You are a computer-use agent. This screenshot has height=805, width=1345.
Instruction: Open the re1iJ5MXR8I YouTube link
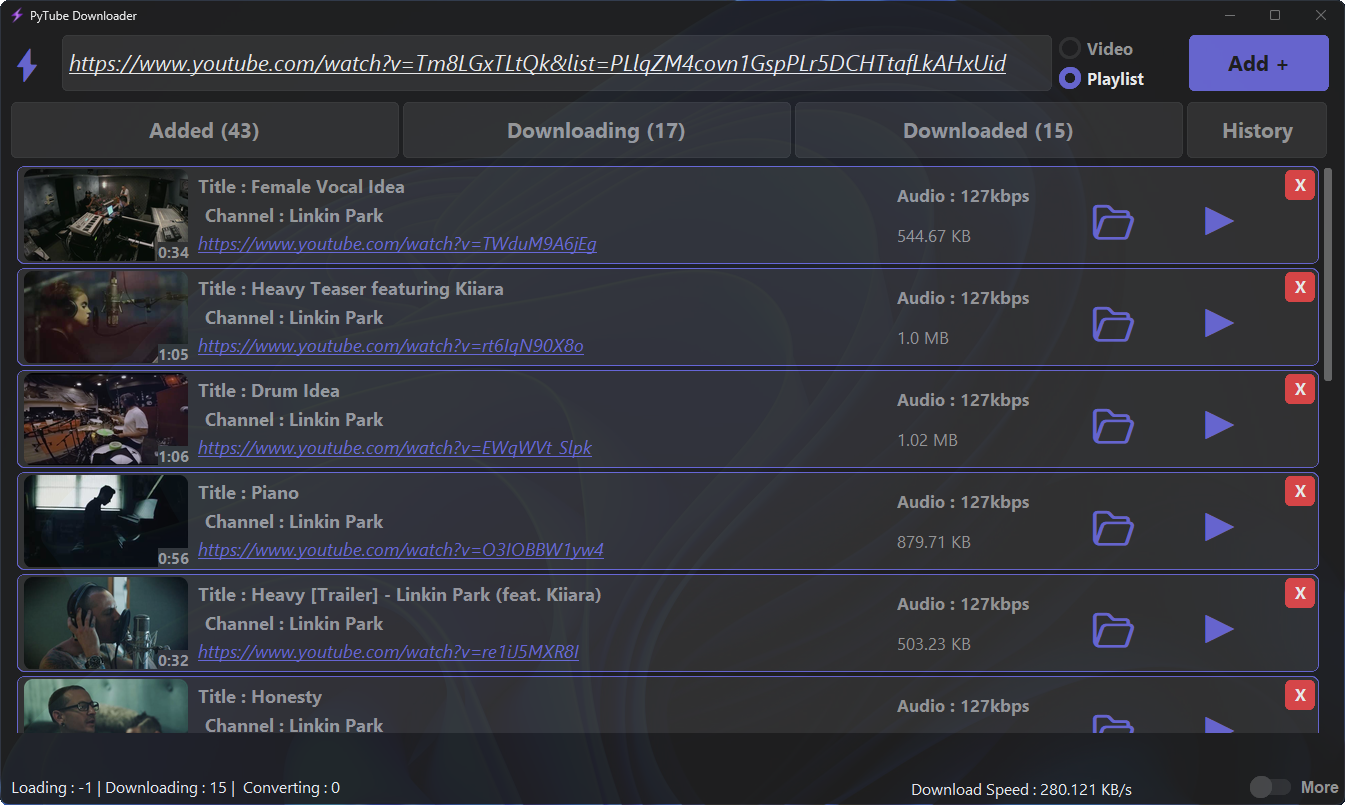(x=388, y=652)
